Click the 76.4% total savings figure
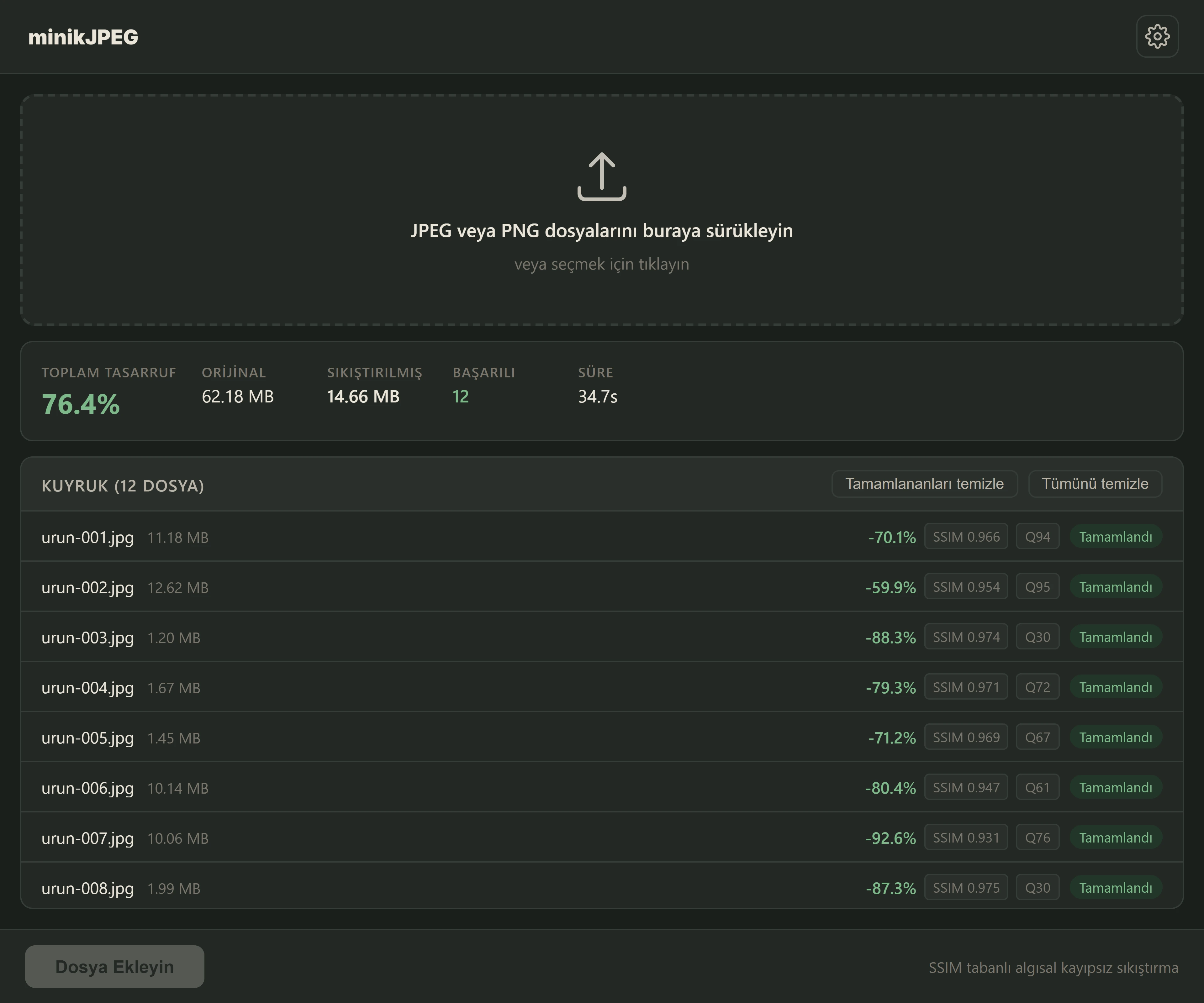 [x=81, y=404]
